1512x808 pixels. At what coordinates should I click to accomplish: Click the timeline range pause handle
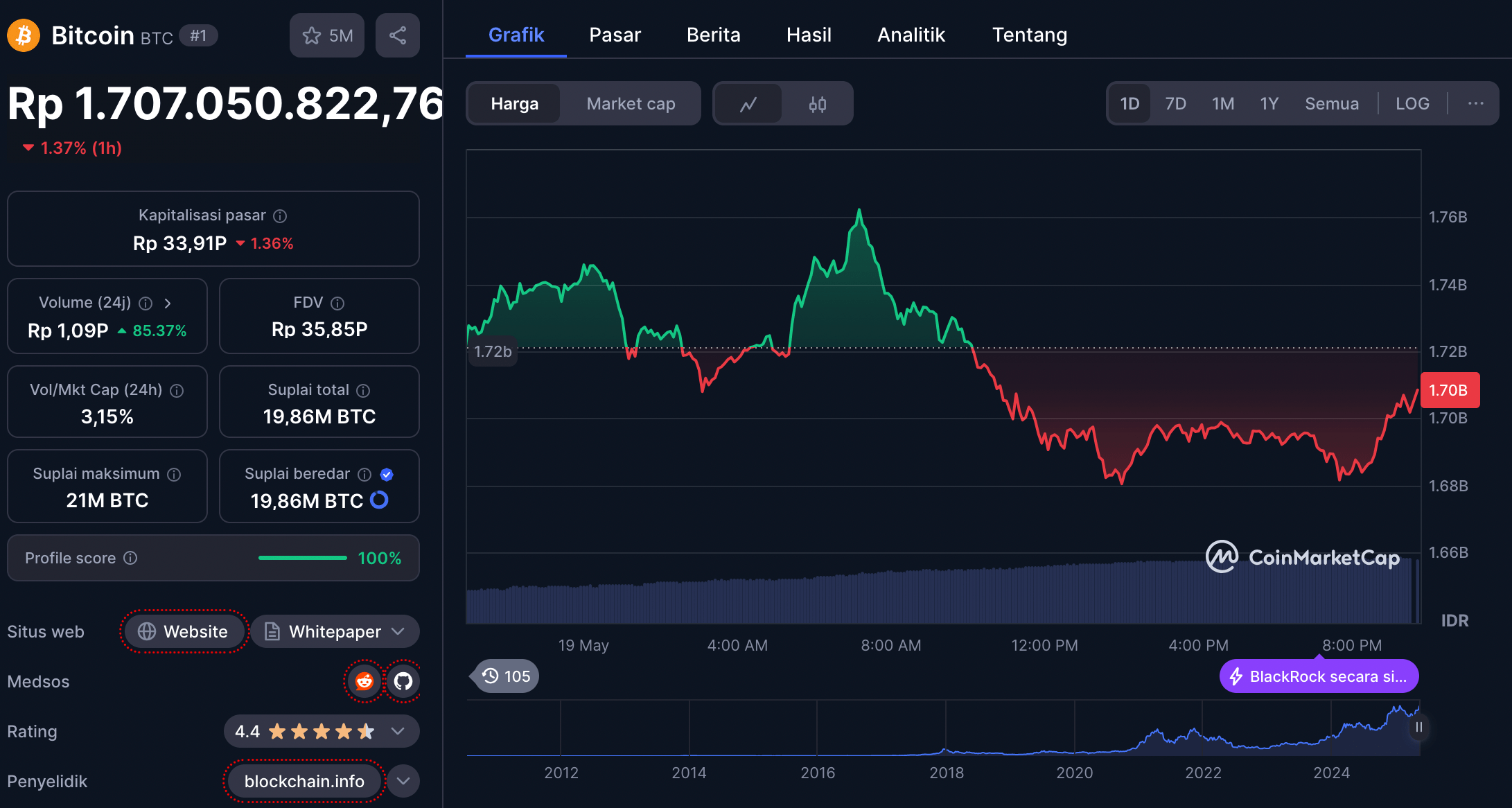[1418, 727]
